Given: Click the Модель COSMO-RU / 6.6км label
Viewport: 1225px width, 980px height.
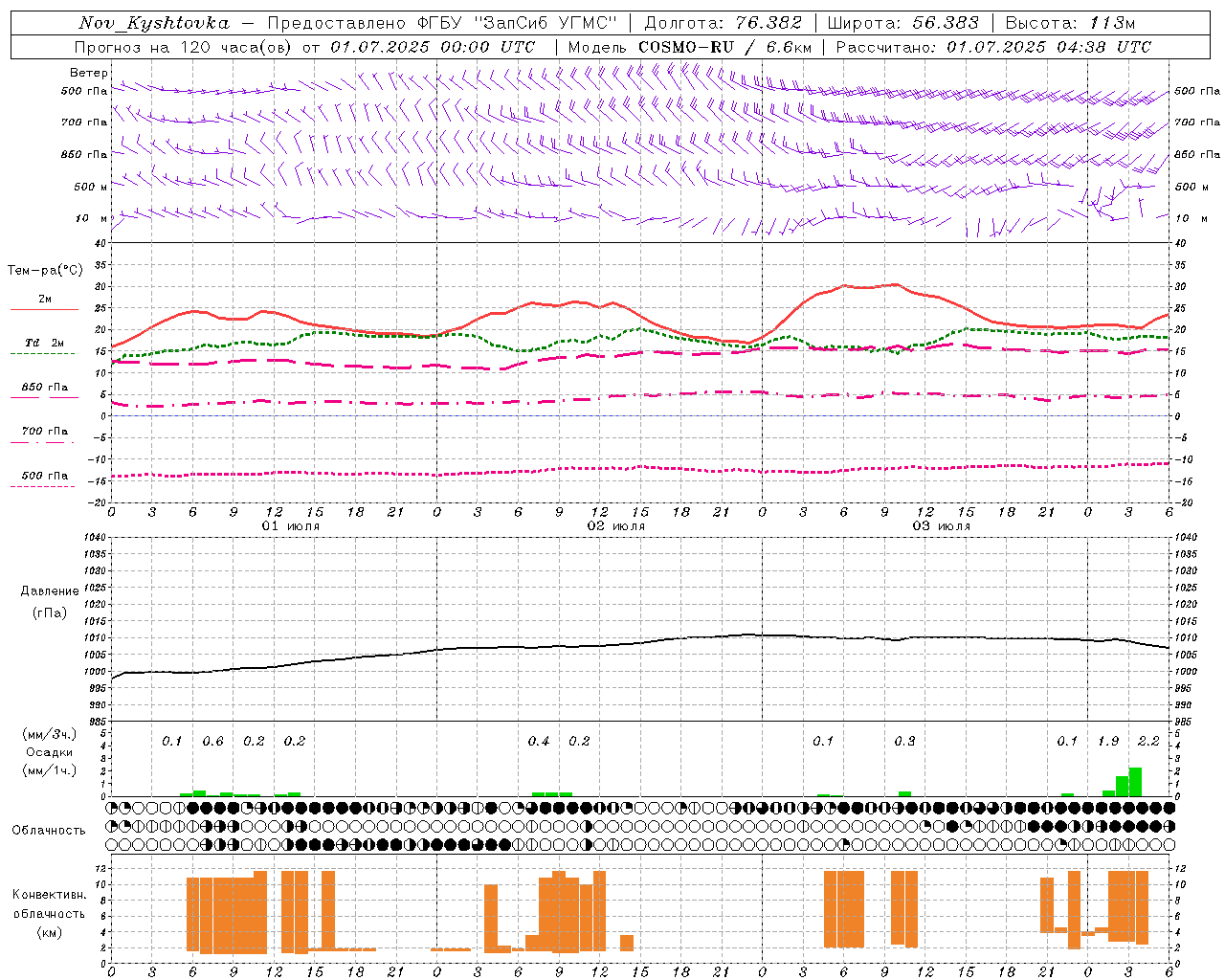Looking at the screenshot, I should click(x=689, y=47).
